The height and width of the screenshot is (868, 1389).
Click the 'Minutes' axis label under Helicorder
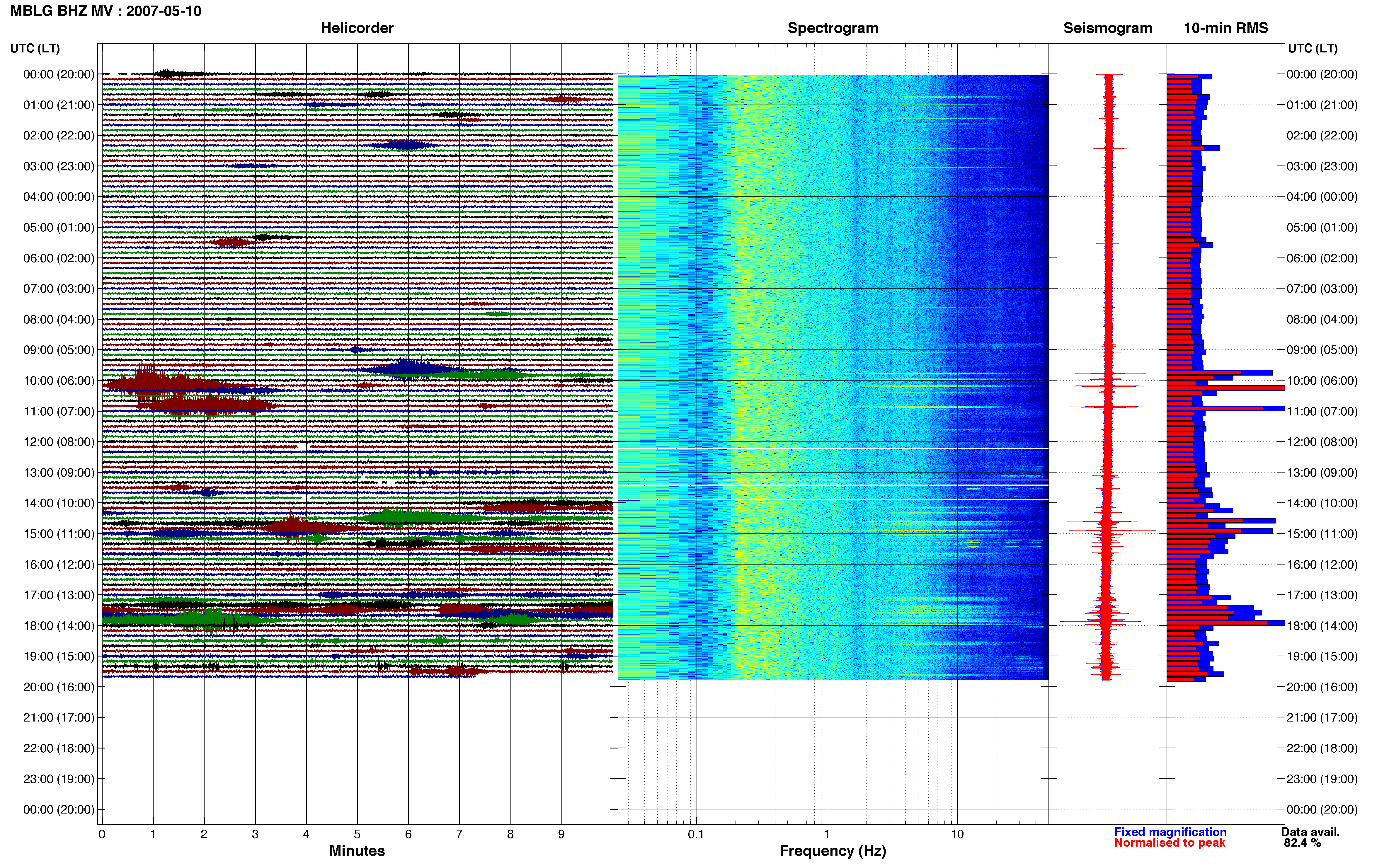[x=357, y=851]
